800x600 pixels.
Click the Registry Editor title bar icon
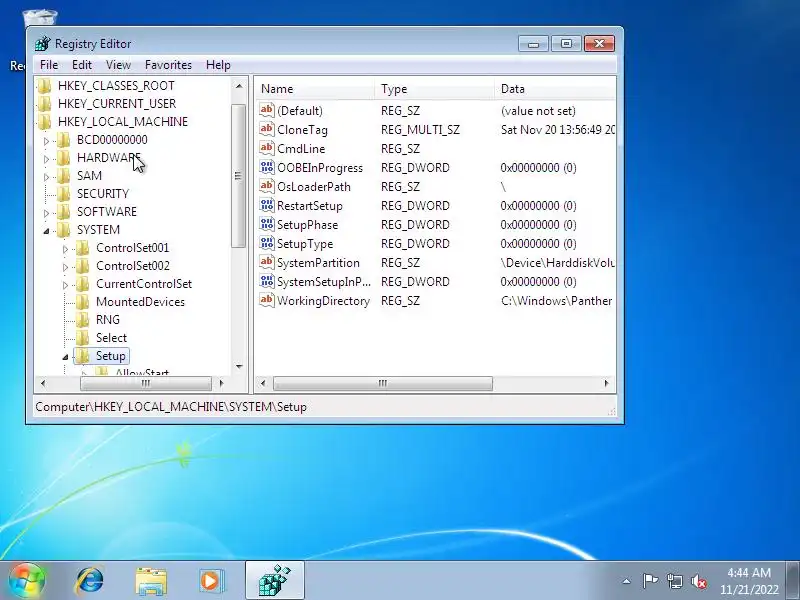pyautogui.click(x=43, y=43)
